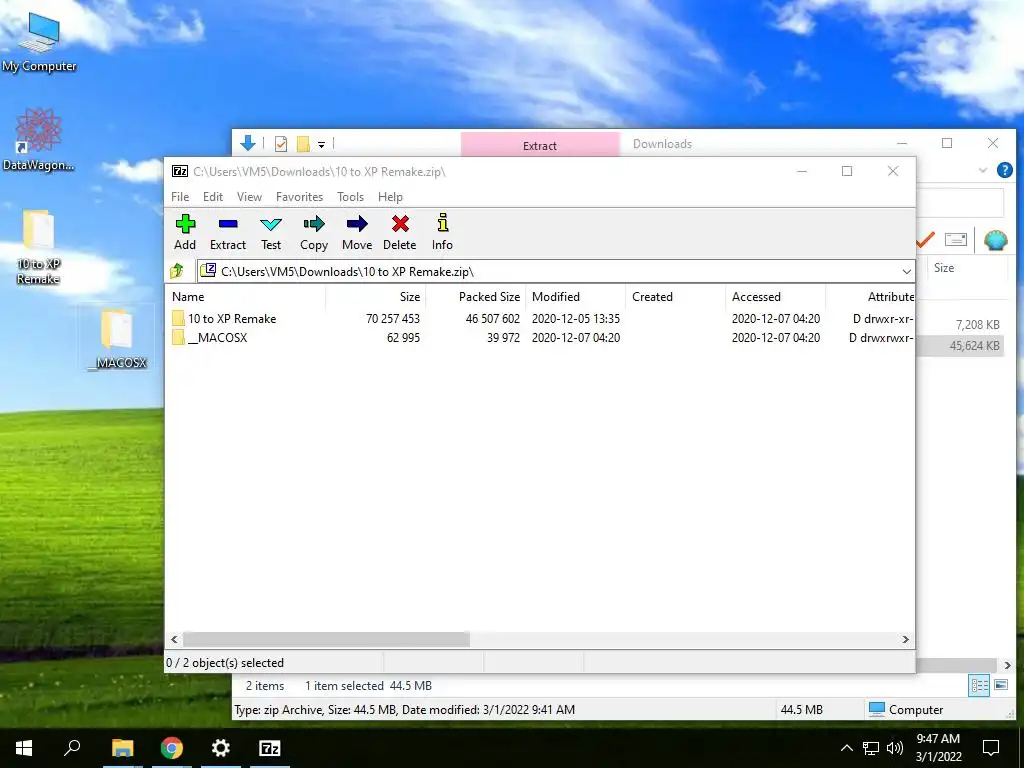1024x768 pixels.
Task: Click the Copy toolbar button
Action: point(314,232)
